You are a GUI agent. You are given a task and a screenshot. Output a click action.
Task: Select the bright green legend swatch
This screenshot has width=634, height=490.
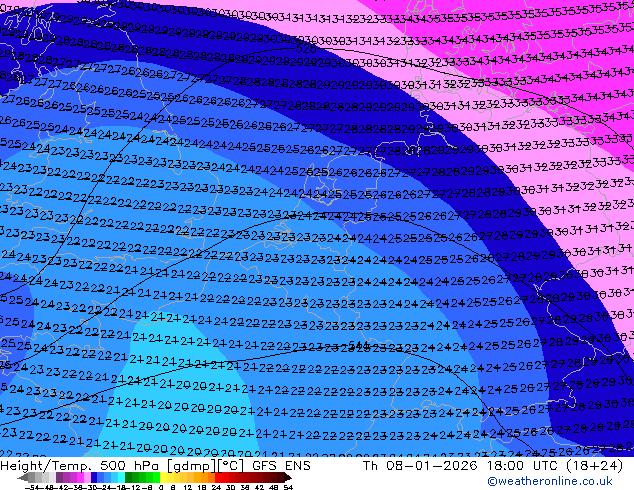[x=156, y=478]
